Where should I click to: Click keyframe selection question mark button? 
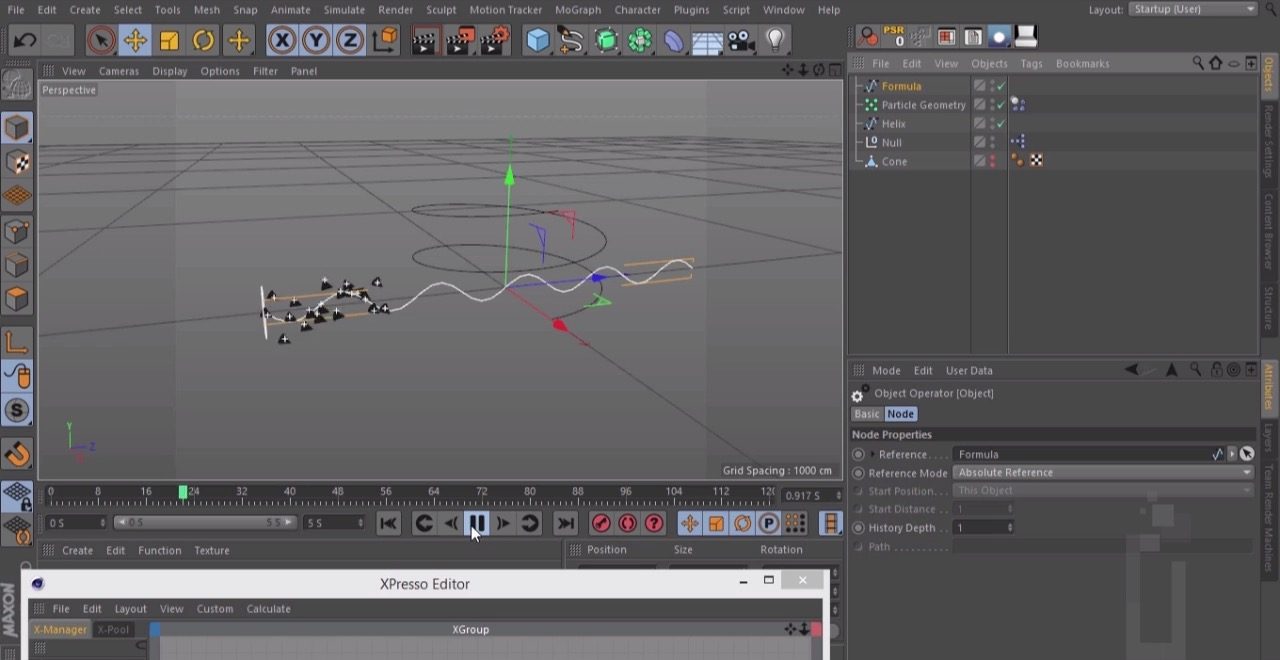[654, 523]
